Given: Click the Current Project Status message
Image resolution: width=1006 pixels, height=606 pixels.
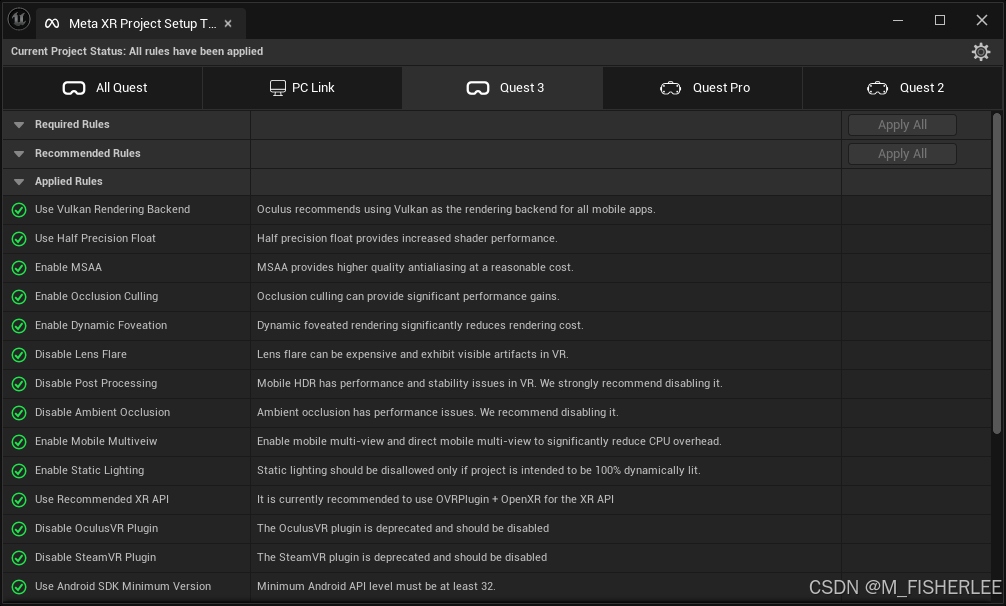Looking at the screenshot, I should click(x=137, y=51).
